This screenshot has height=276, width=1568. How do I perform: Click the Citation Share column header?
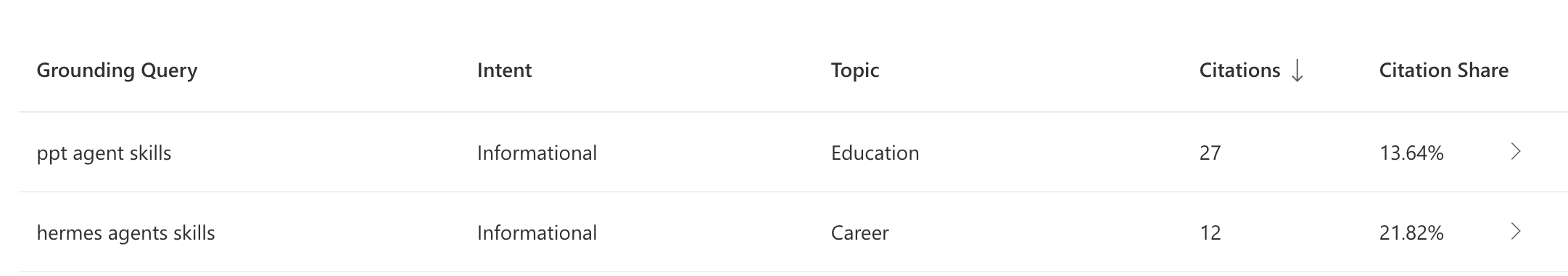click(1443, 70)
